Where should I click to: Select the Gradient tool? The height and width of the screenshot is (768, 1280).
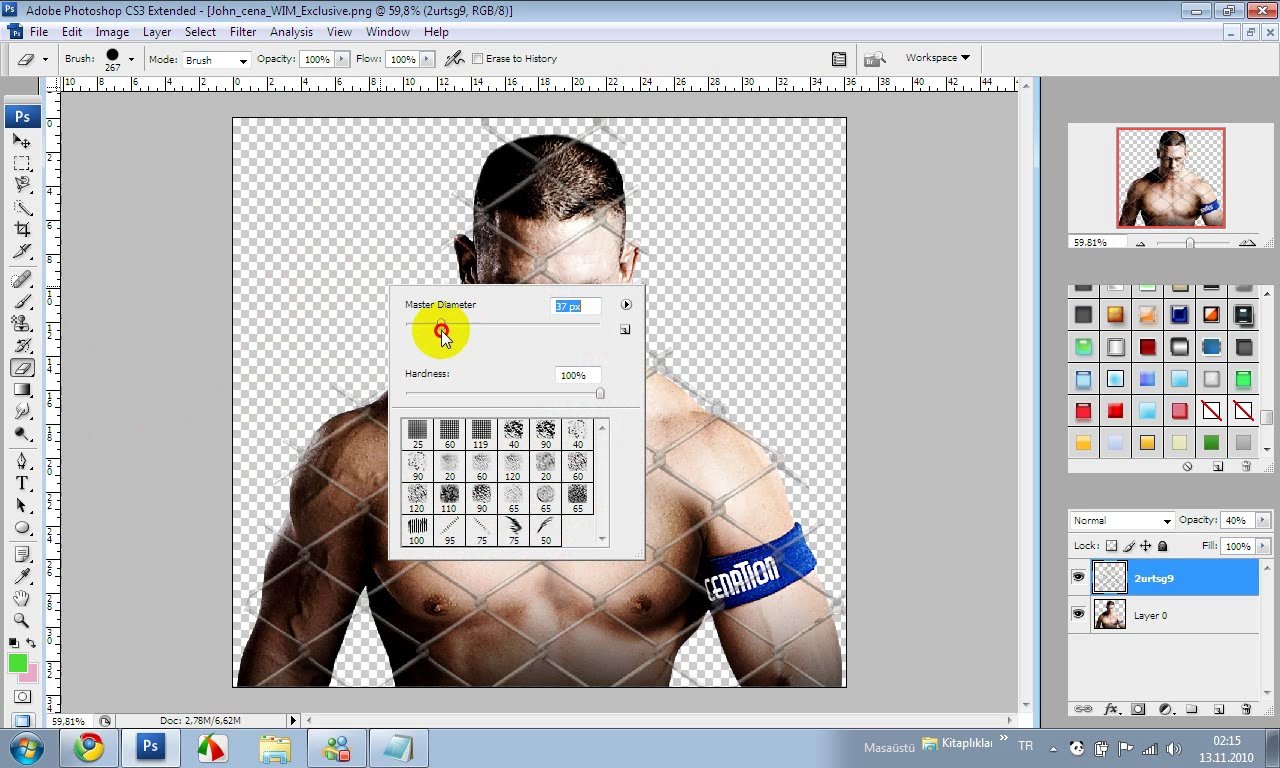coord(22,390)
